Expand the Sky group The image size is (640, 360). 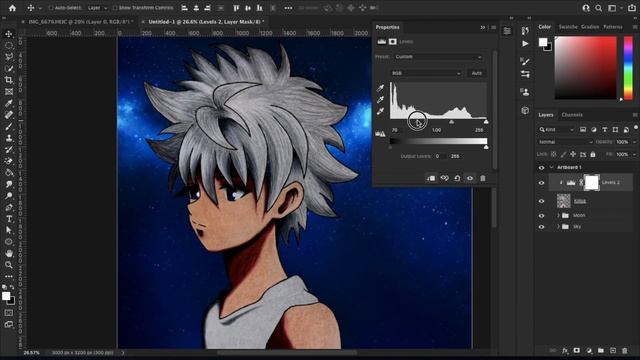tap(558, 226)
